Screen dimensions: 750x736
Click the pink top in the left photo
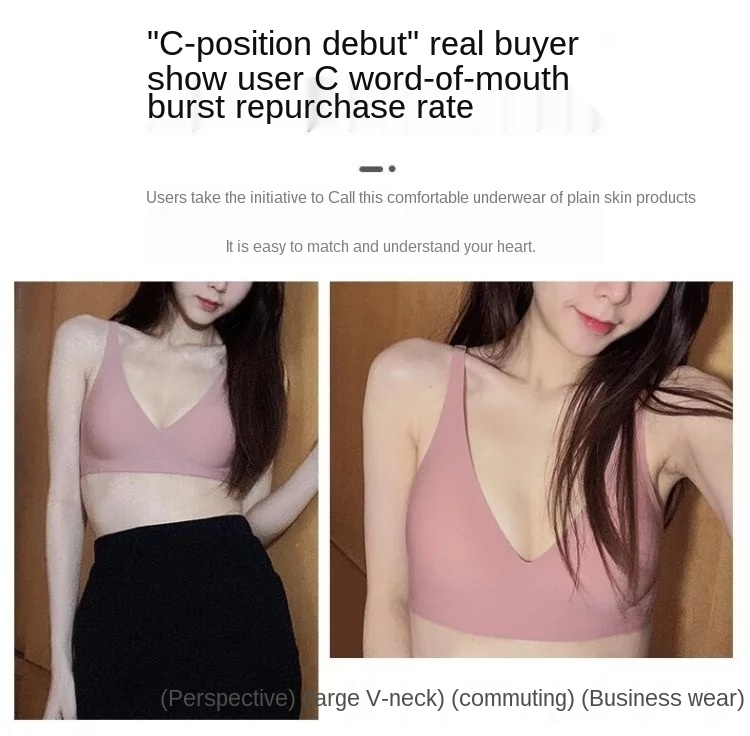coord(158,430)
